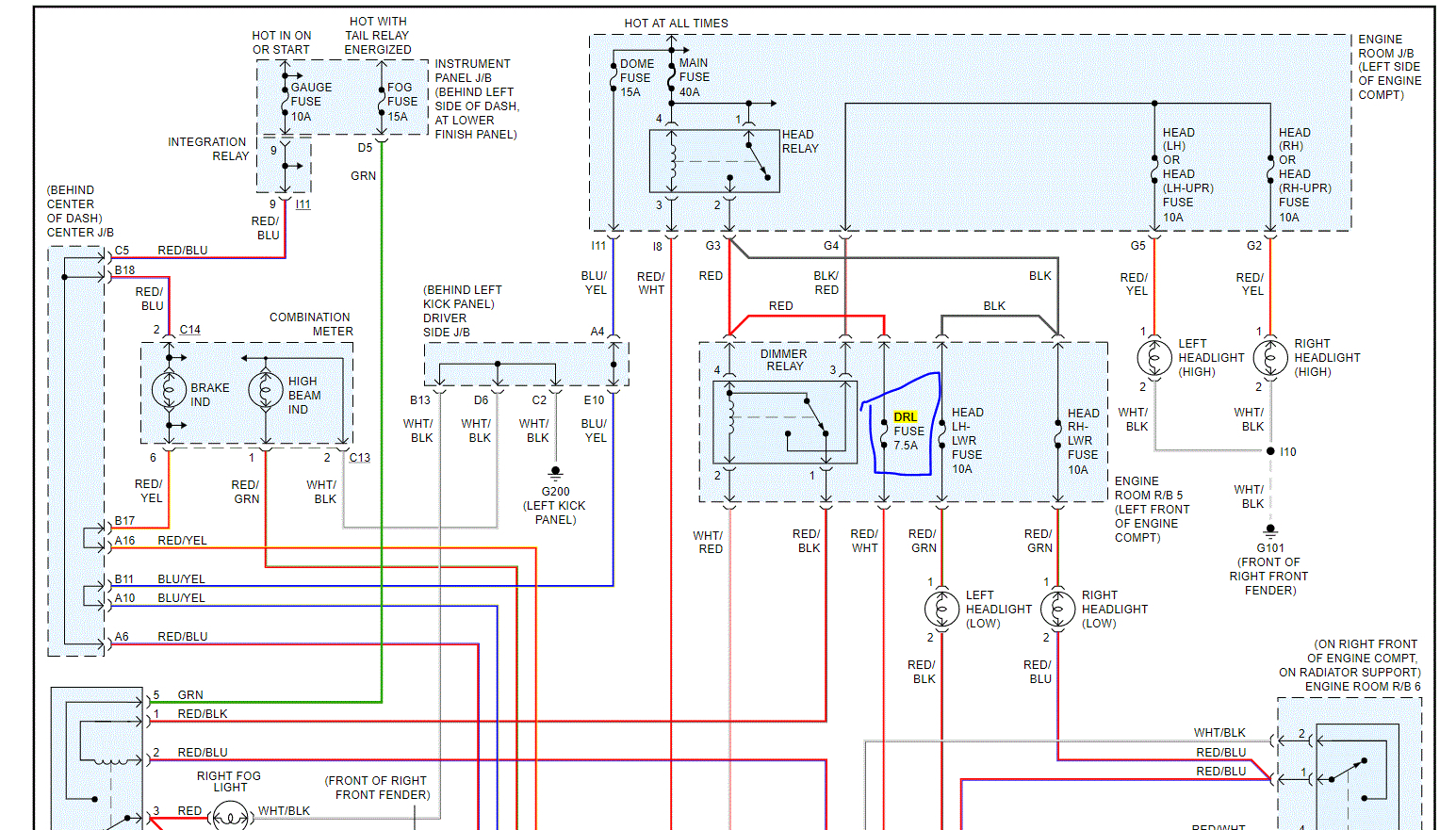Click the right headlight (low) lamp symbol
The width and height of the screenshot is (1456, 830).
tap(1057, 609)
